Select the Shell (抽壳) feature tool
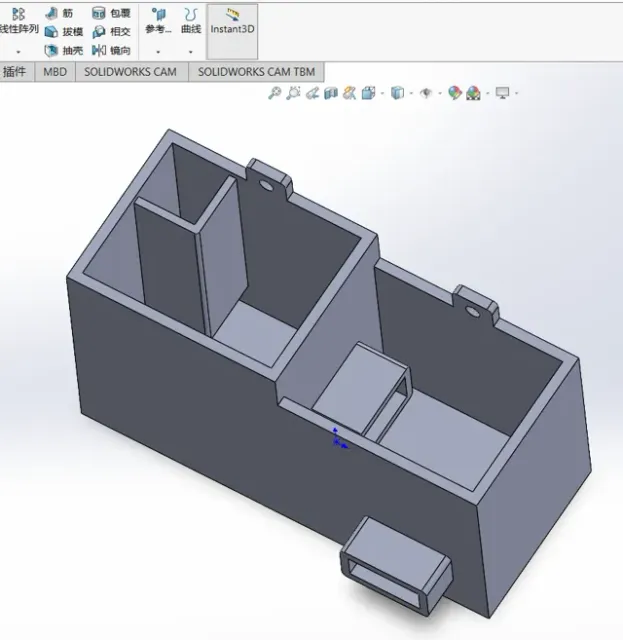The height and width of the screenshot is (640, 623). [64, 50]
